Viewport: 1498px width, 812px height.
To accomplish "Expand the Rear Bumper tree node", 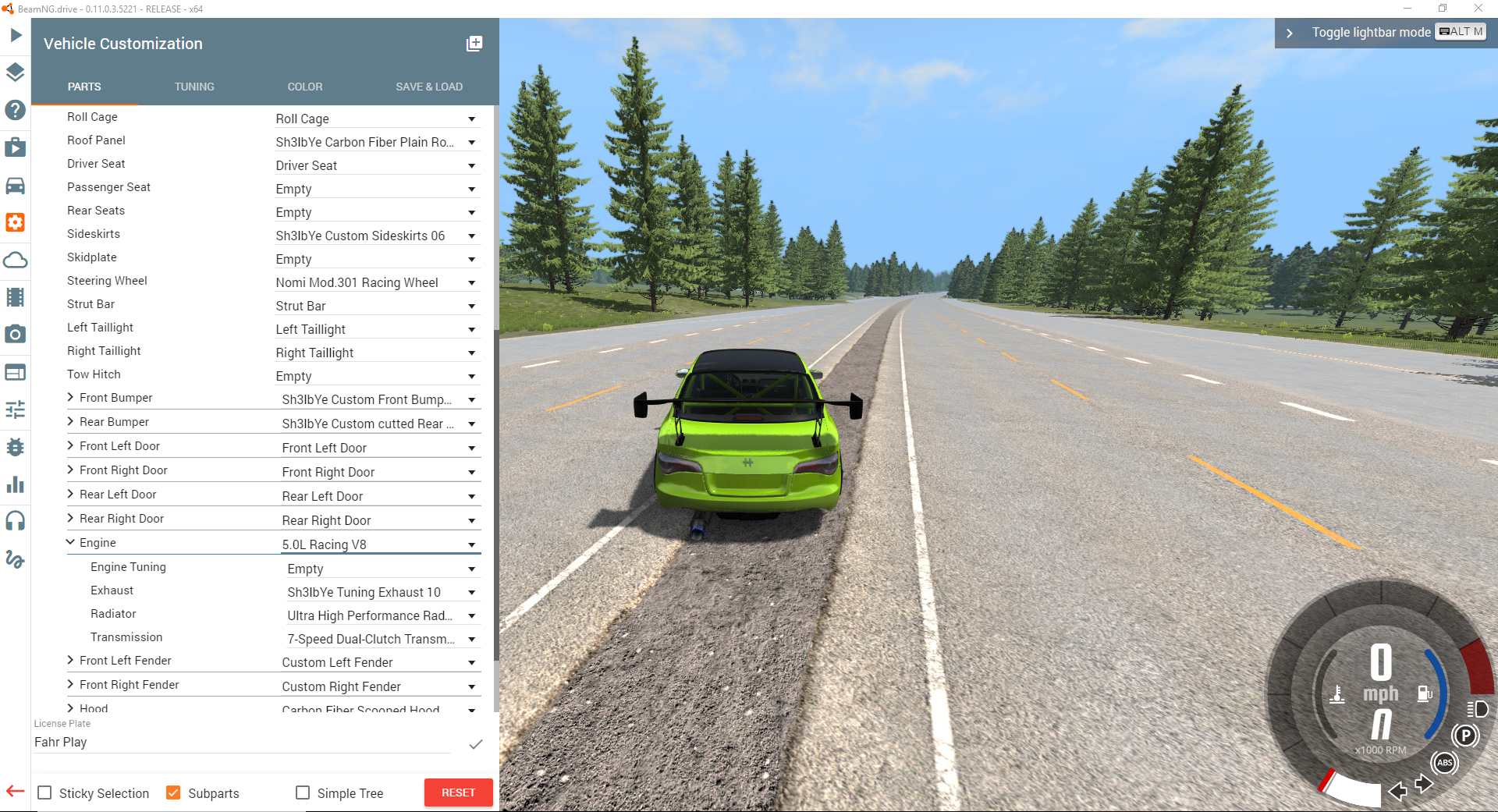I will (x=70, y=421).
